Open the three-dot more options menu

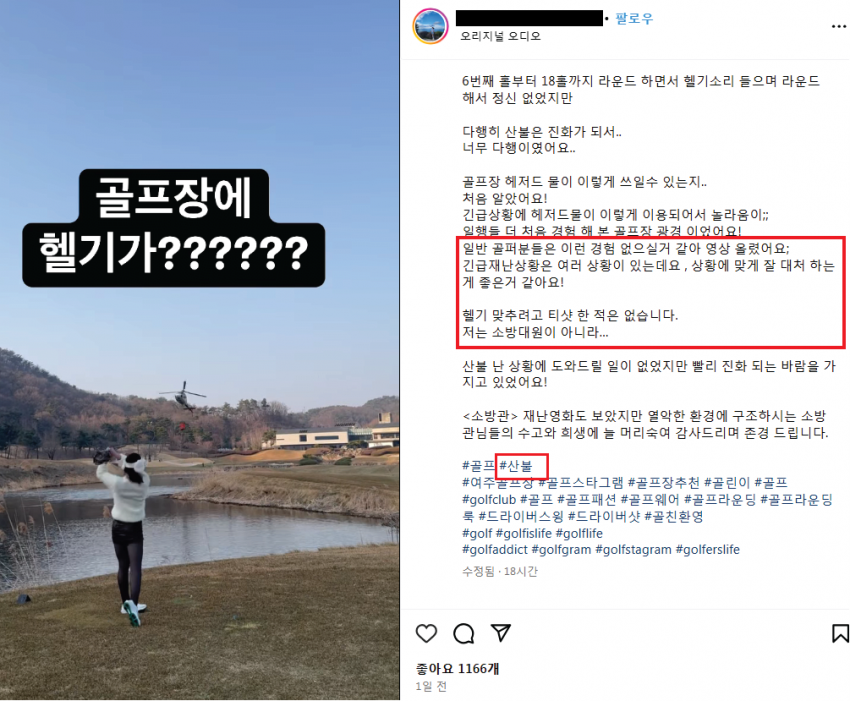839,27
